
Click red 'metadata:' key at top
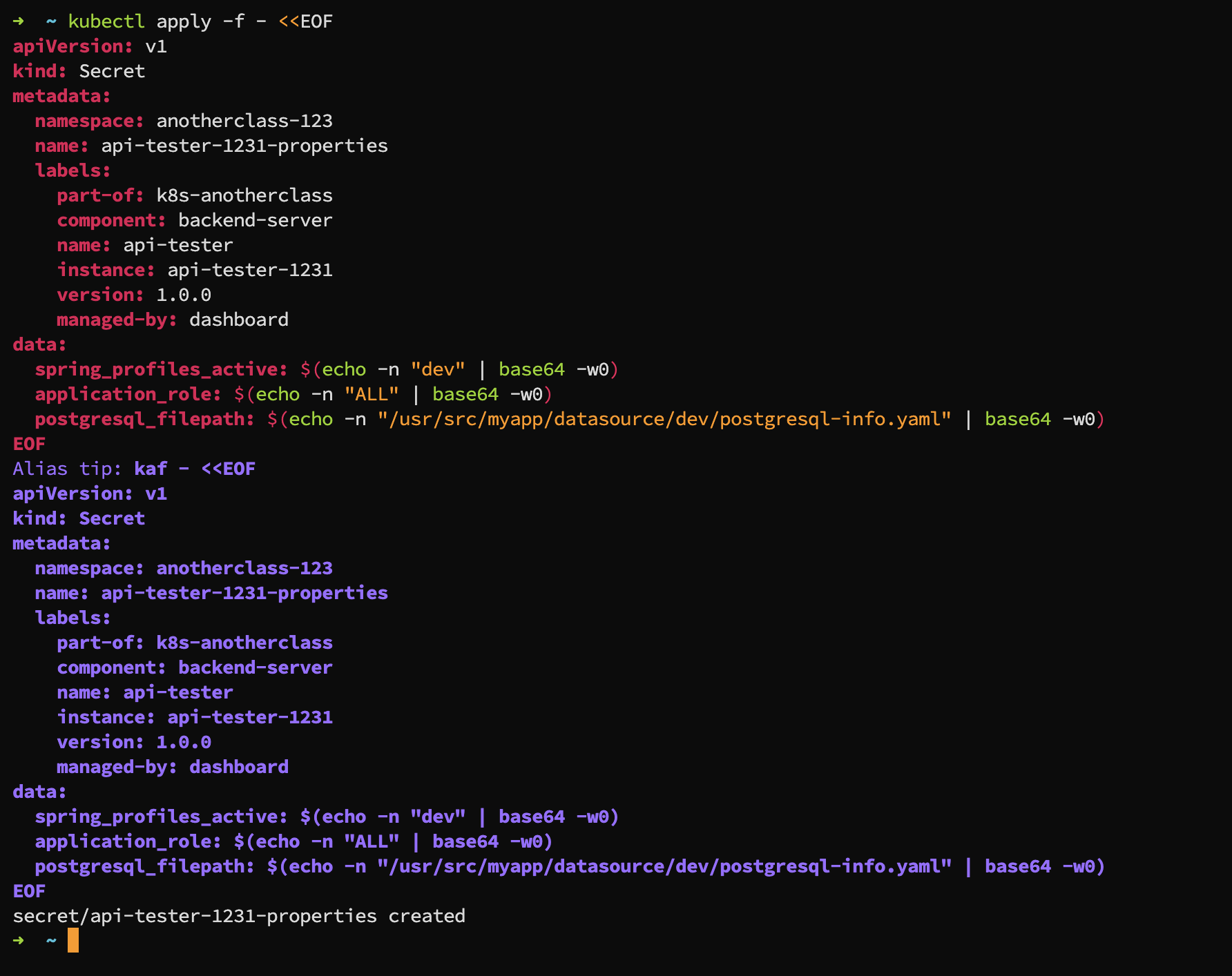[x=62, y=96]
